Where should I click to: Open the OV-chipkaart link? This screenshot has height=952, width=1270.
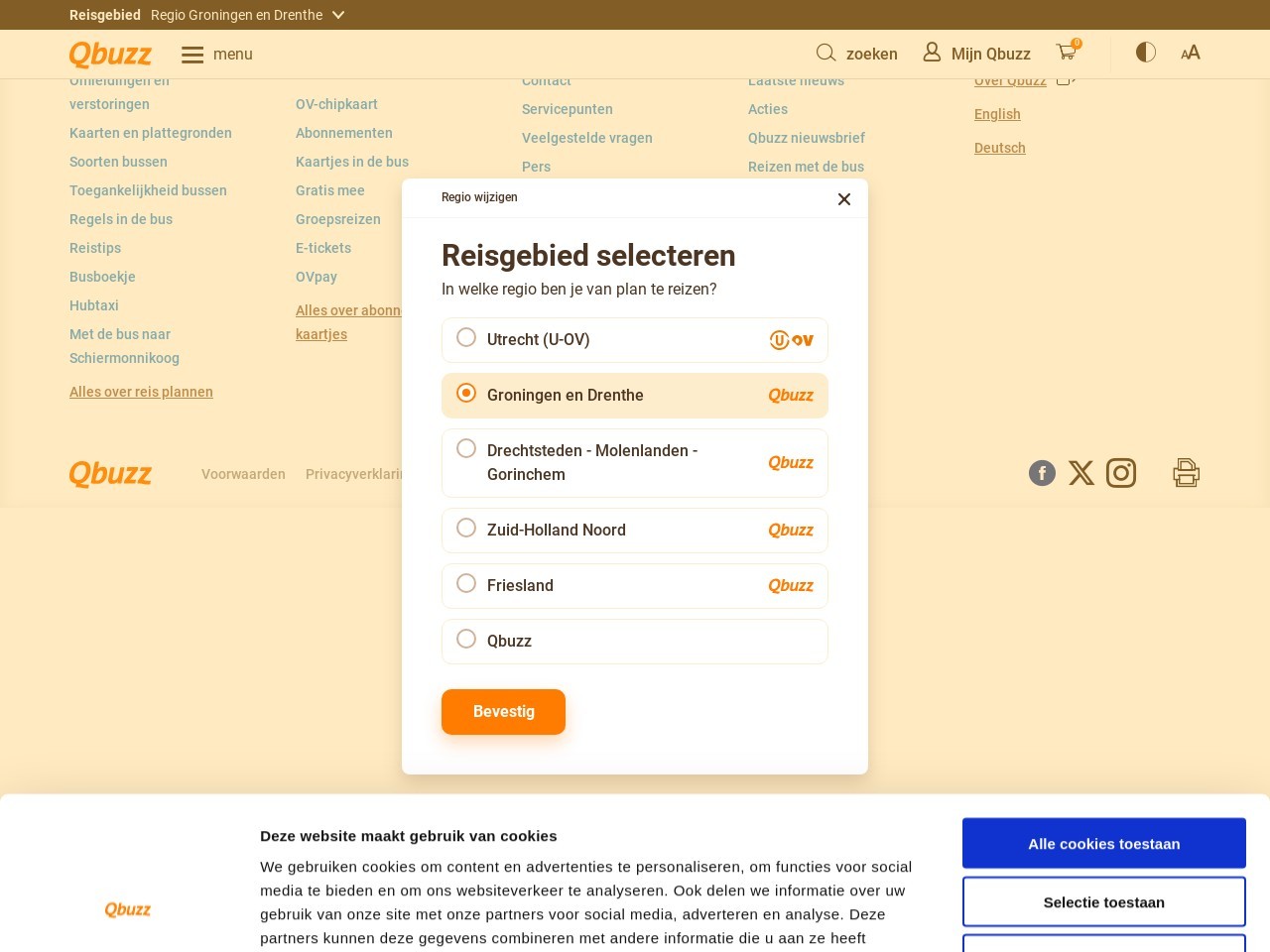coord(336,104)
